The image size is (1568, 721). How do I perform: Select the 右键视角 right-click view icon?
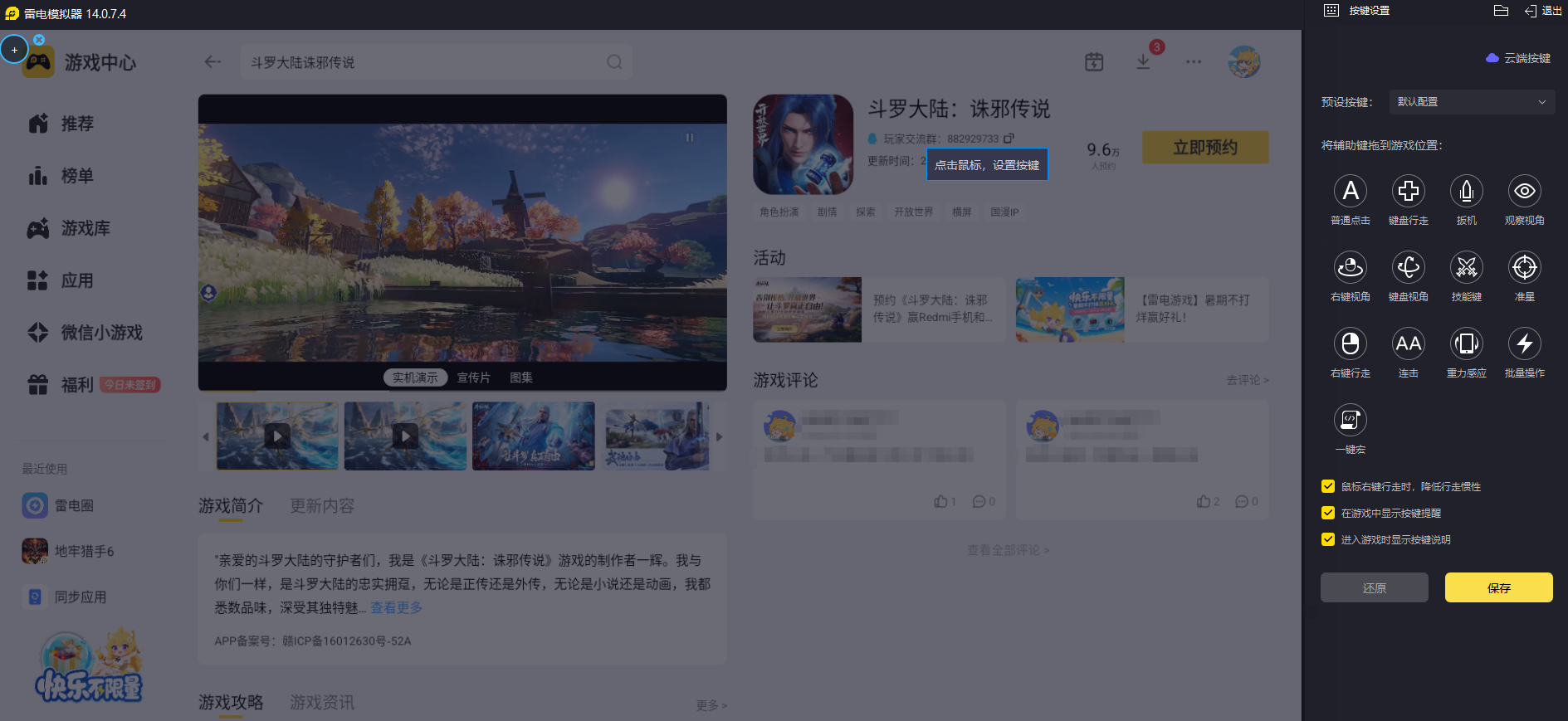coord(1351,268)
